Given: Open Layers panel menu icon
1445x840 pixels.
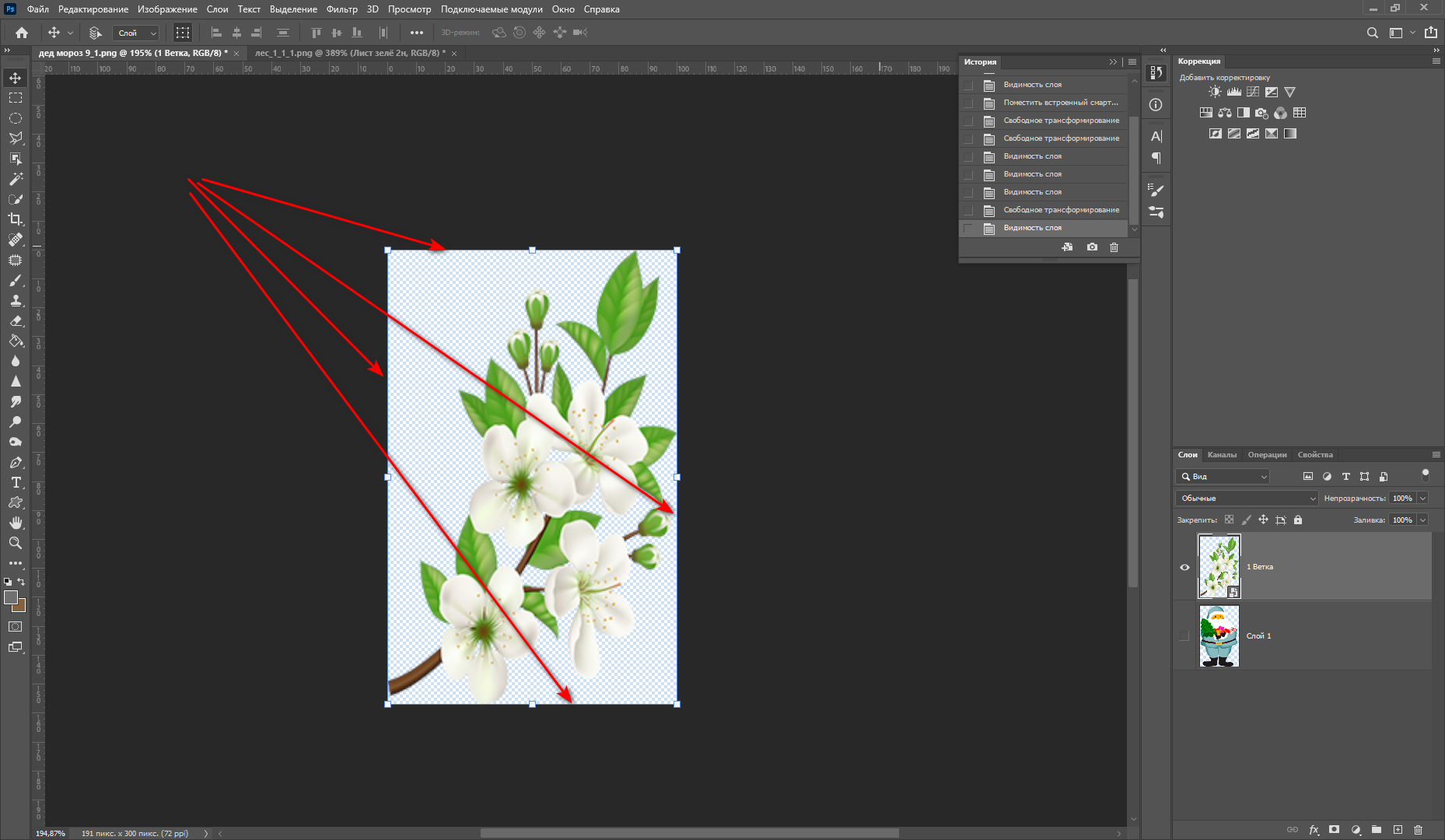Looking at the screenshot, I should pos(1436,455).
